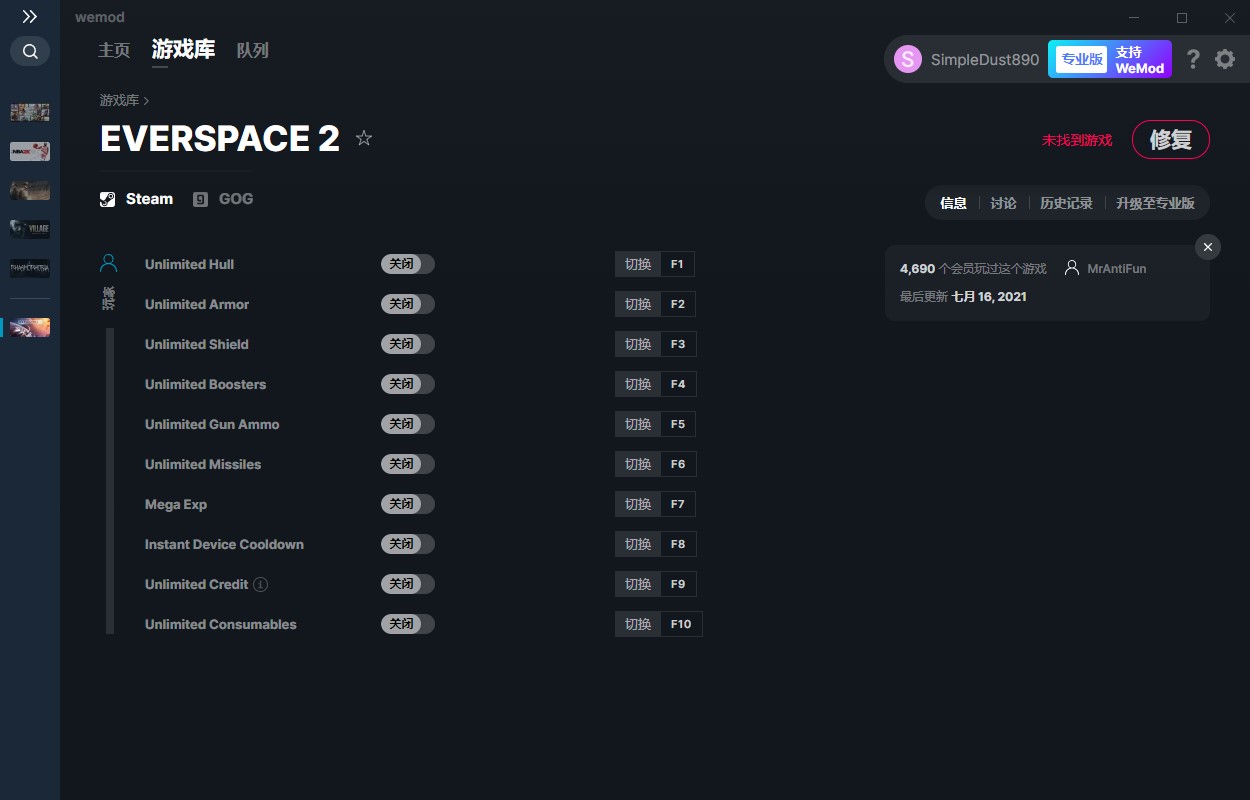Click the 修复 button

click(1170, 140)
